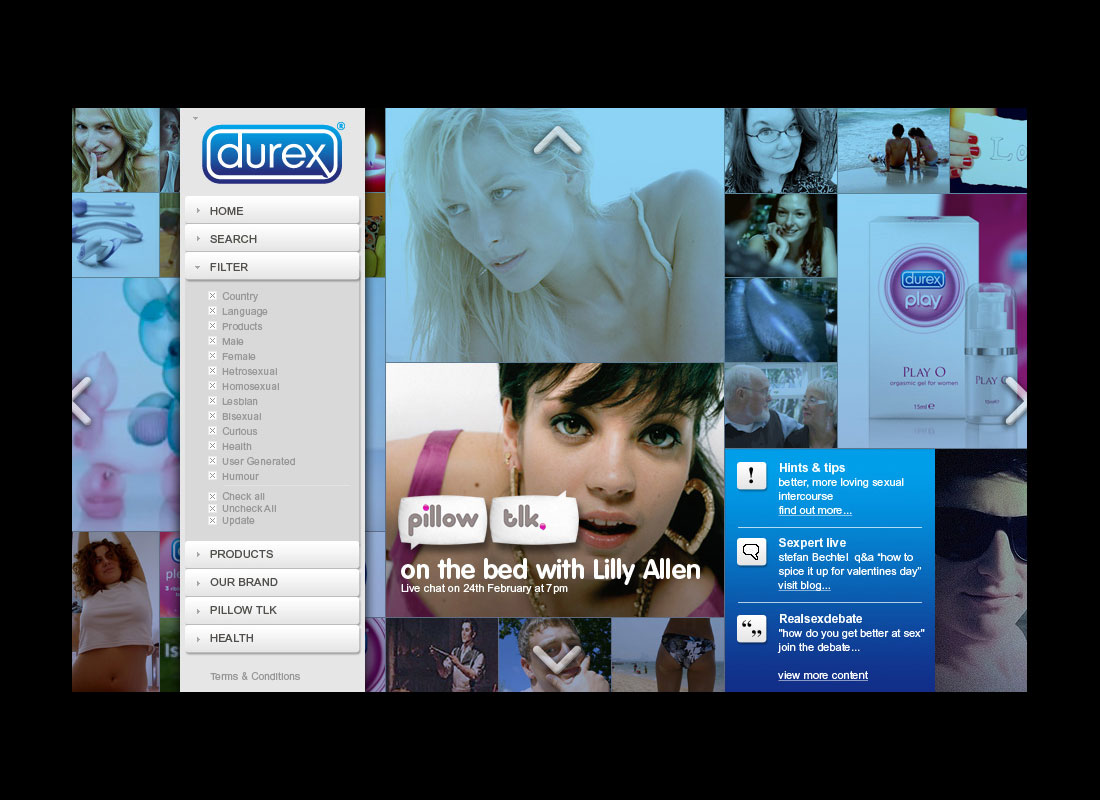Expand the OUR BRAND menu section

click(x=272, y=582)
